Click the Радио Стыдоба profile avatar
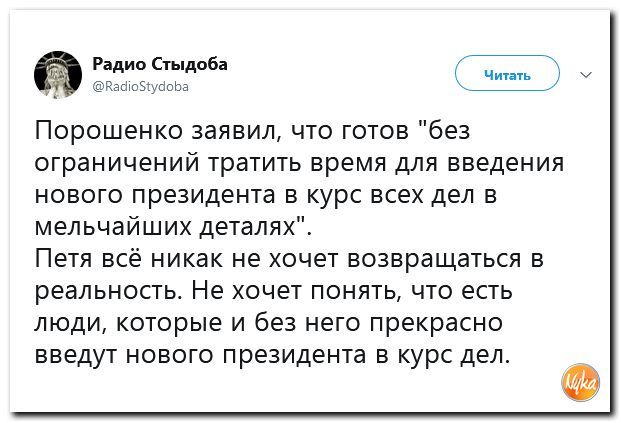 pyautogui.click(x=58, y=75)
